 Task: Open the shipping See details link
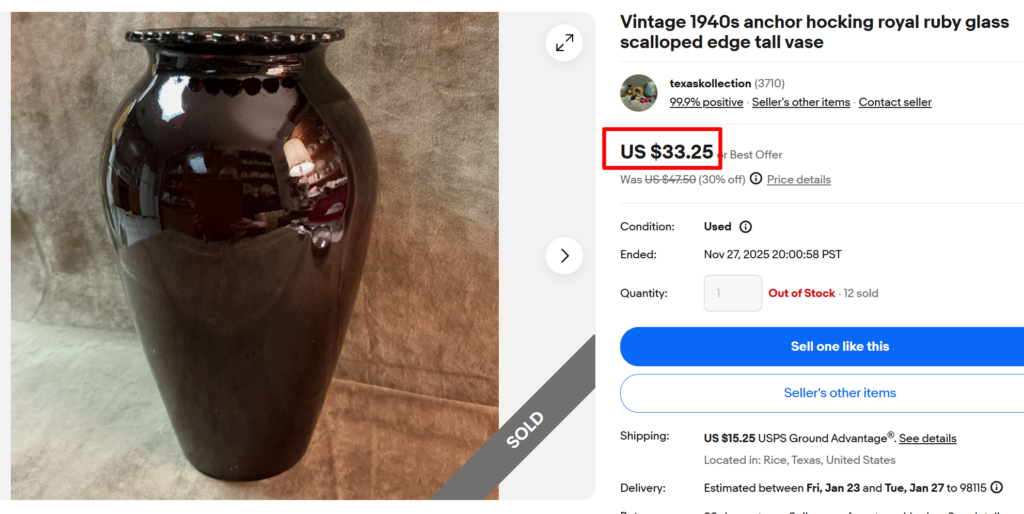pyautogui.click(x=927, y=438)
